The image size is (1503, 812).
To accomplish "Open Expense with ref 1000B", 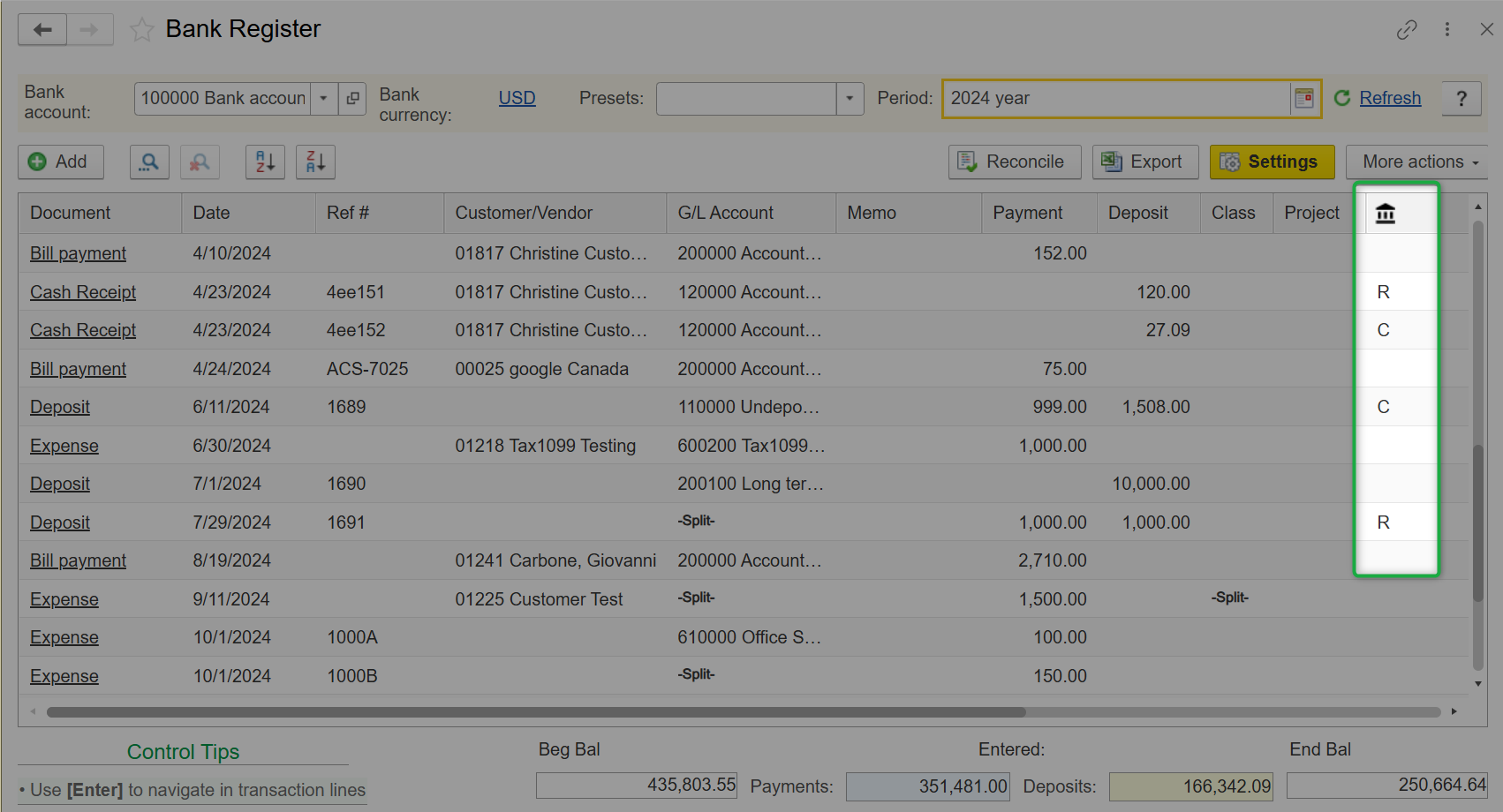I will tap(64, 677).
